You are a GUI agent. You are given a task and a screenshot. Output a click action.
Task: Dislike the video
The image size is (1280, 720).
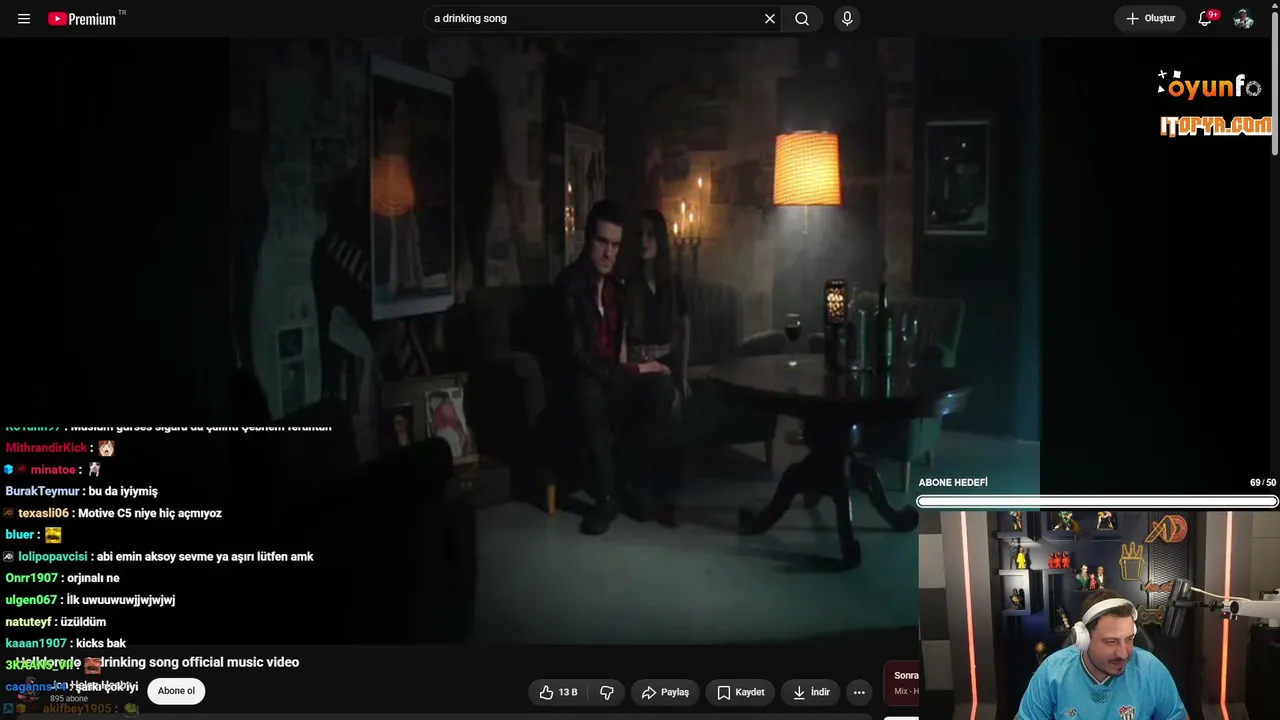click(x=607, y=692)
